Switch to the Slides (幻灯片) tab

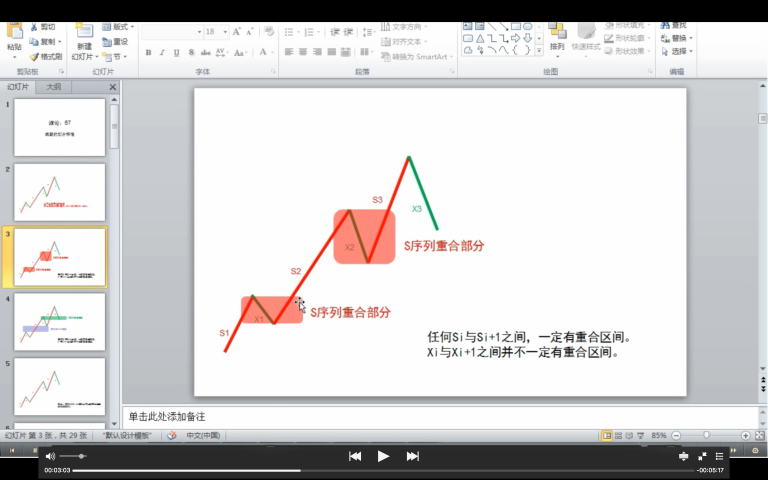[19, 87]
